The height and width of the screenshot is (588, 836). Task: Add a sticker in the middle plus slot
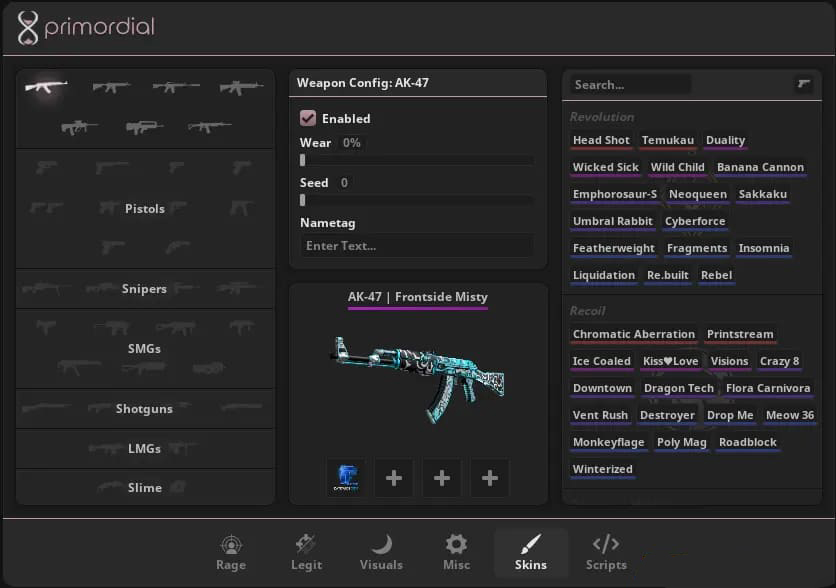441,478
